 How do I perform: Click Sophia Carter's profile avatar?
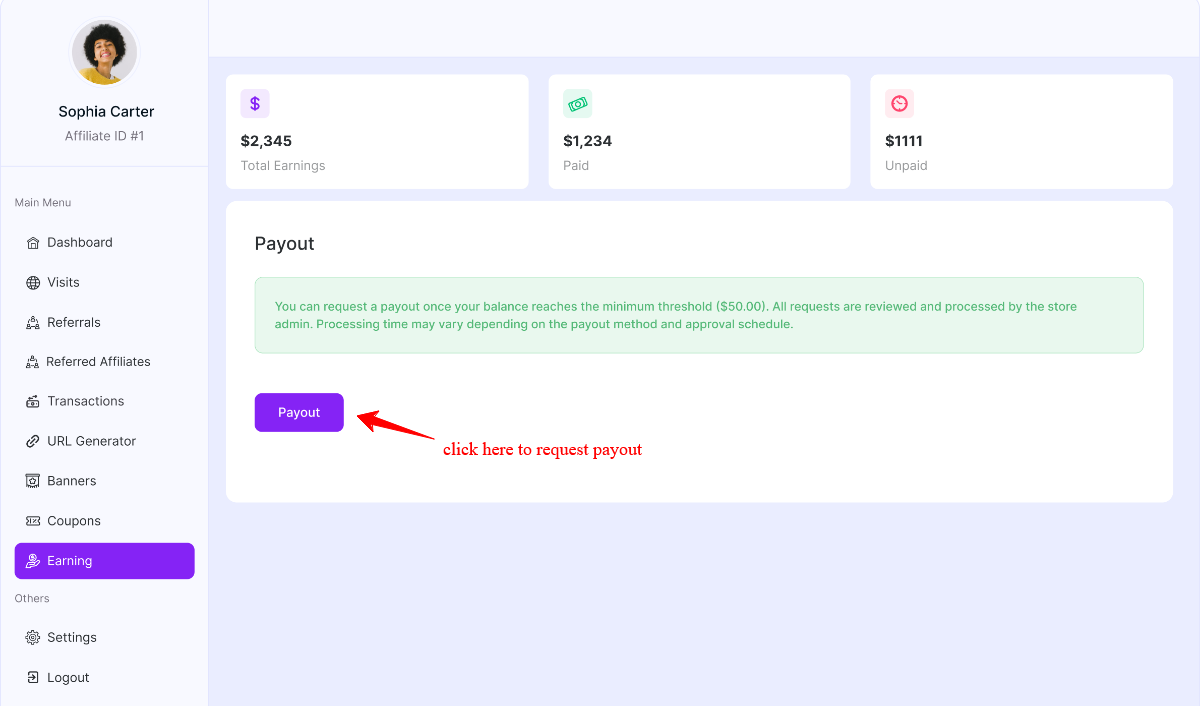pyautogui.click(x=105, y=53)
